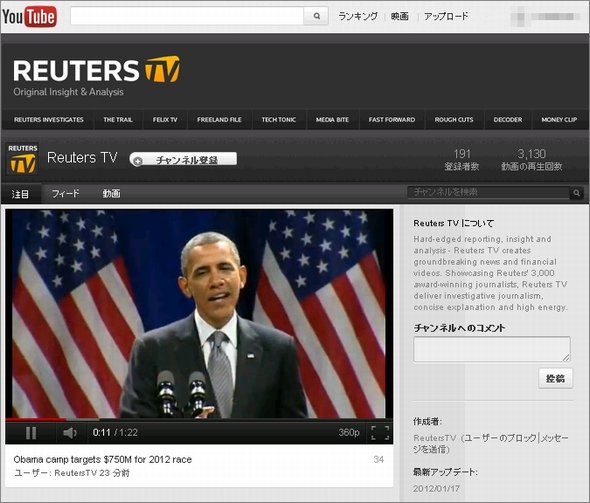Open TECH TONIC menu item

(x=279, y=120)
